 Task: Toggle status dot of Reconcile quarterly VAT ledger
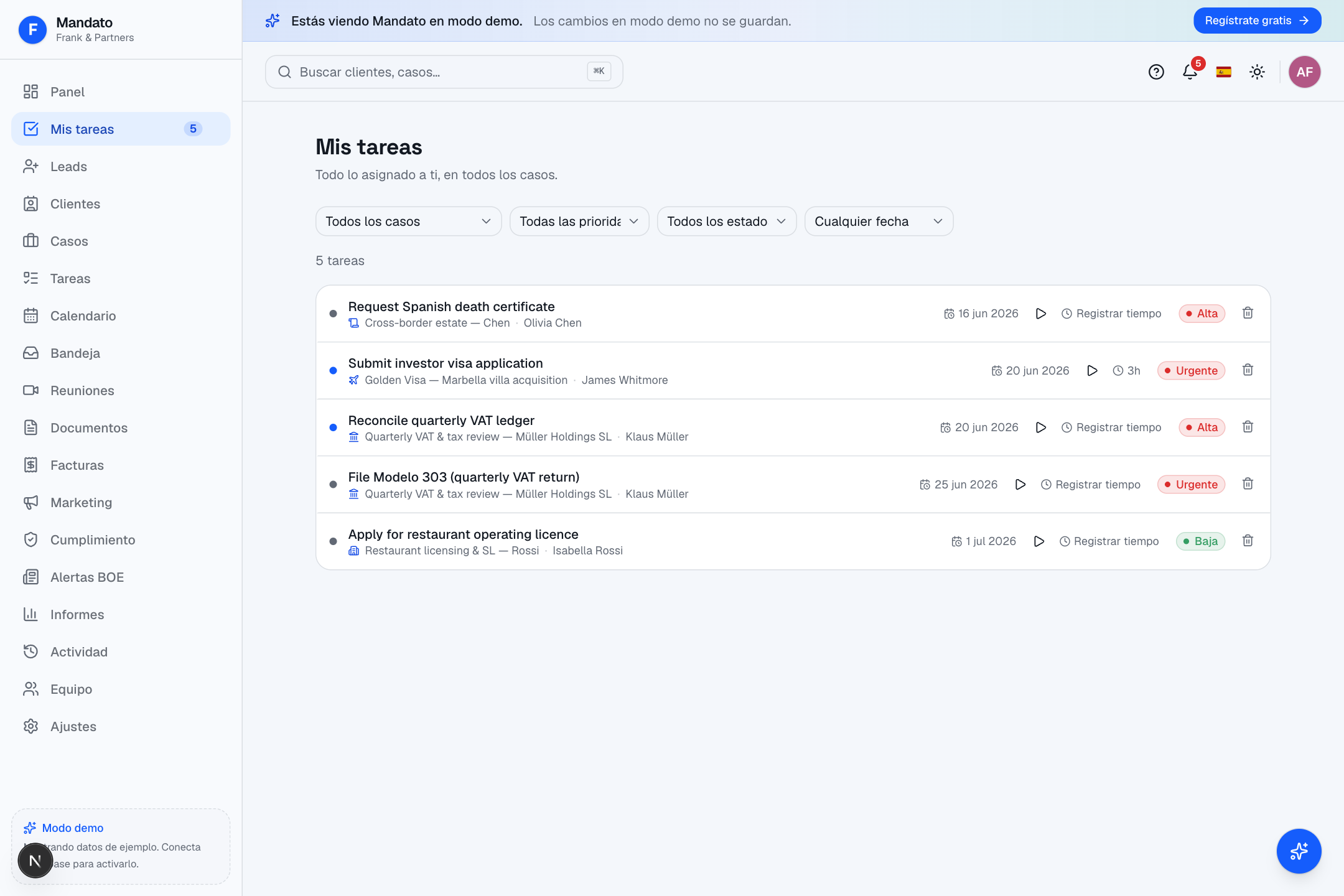[333, 427]
